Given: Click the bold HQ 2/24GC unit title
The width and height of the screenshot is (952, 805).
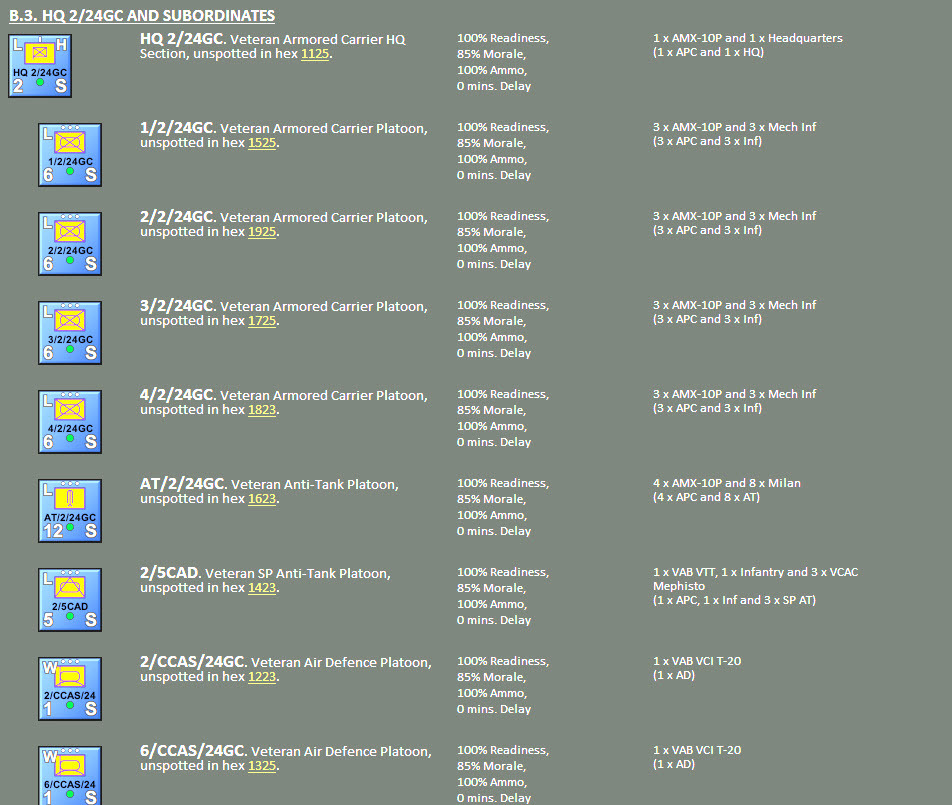Looking at the screenshot, I should 183,39.
